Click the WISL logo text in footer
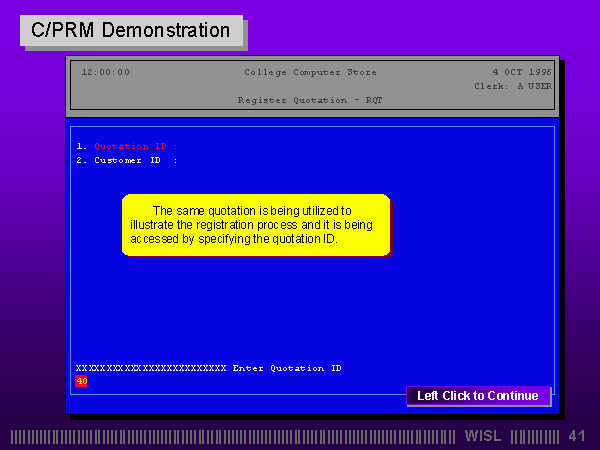 (484, 436)
